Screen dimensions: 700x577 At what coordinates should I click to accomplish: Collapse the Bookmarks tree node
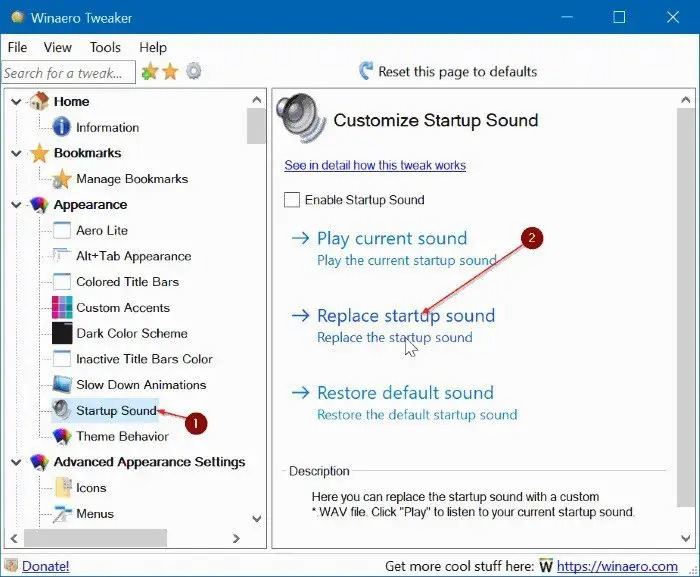click(x=17, y=153)
